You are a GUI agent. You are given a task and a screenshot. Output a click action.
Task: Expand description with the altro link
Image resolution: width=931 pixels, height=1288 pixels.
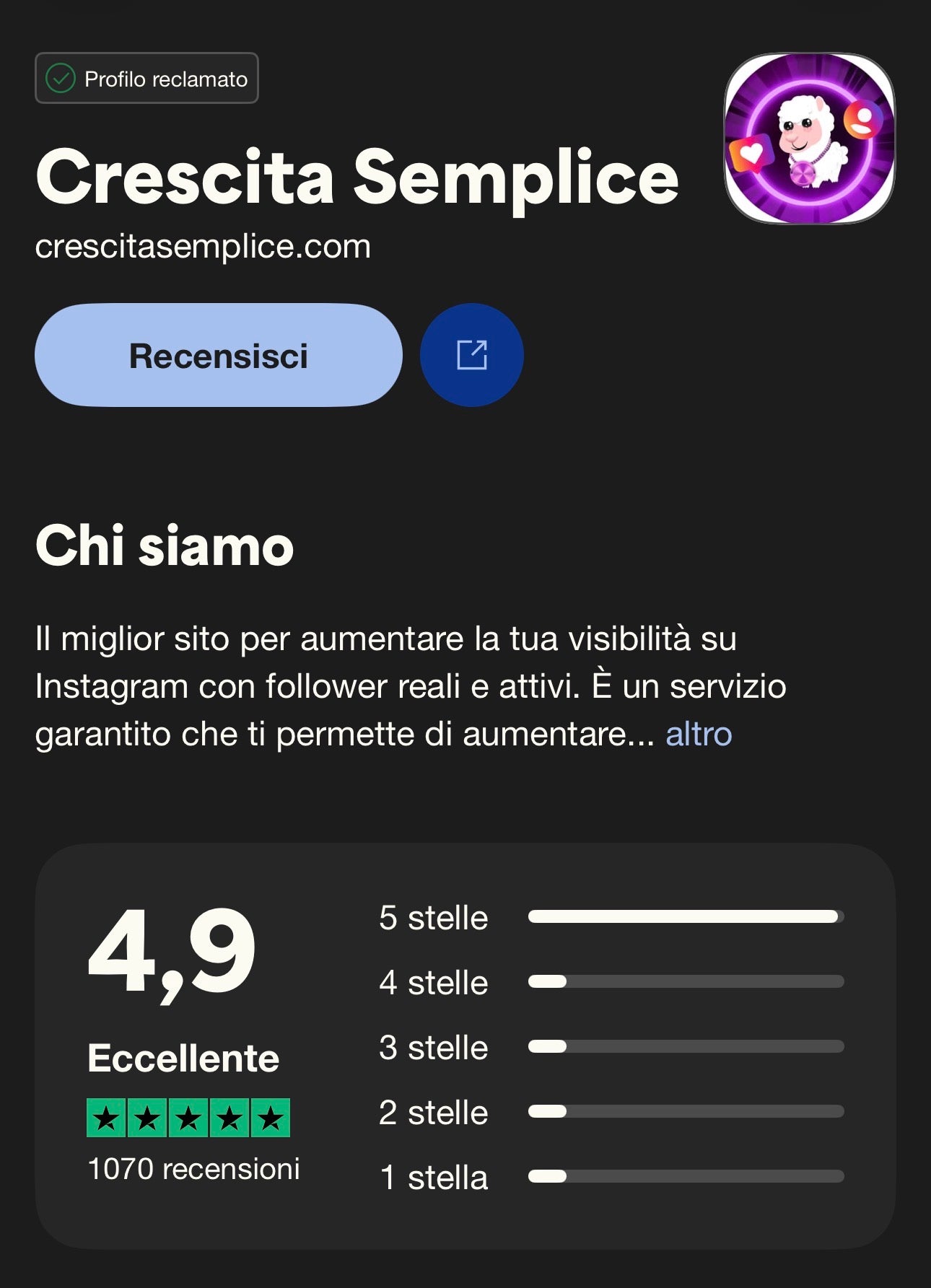tap(698, 735)
